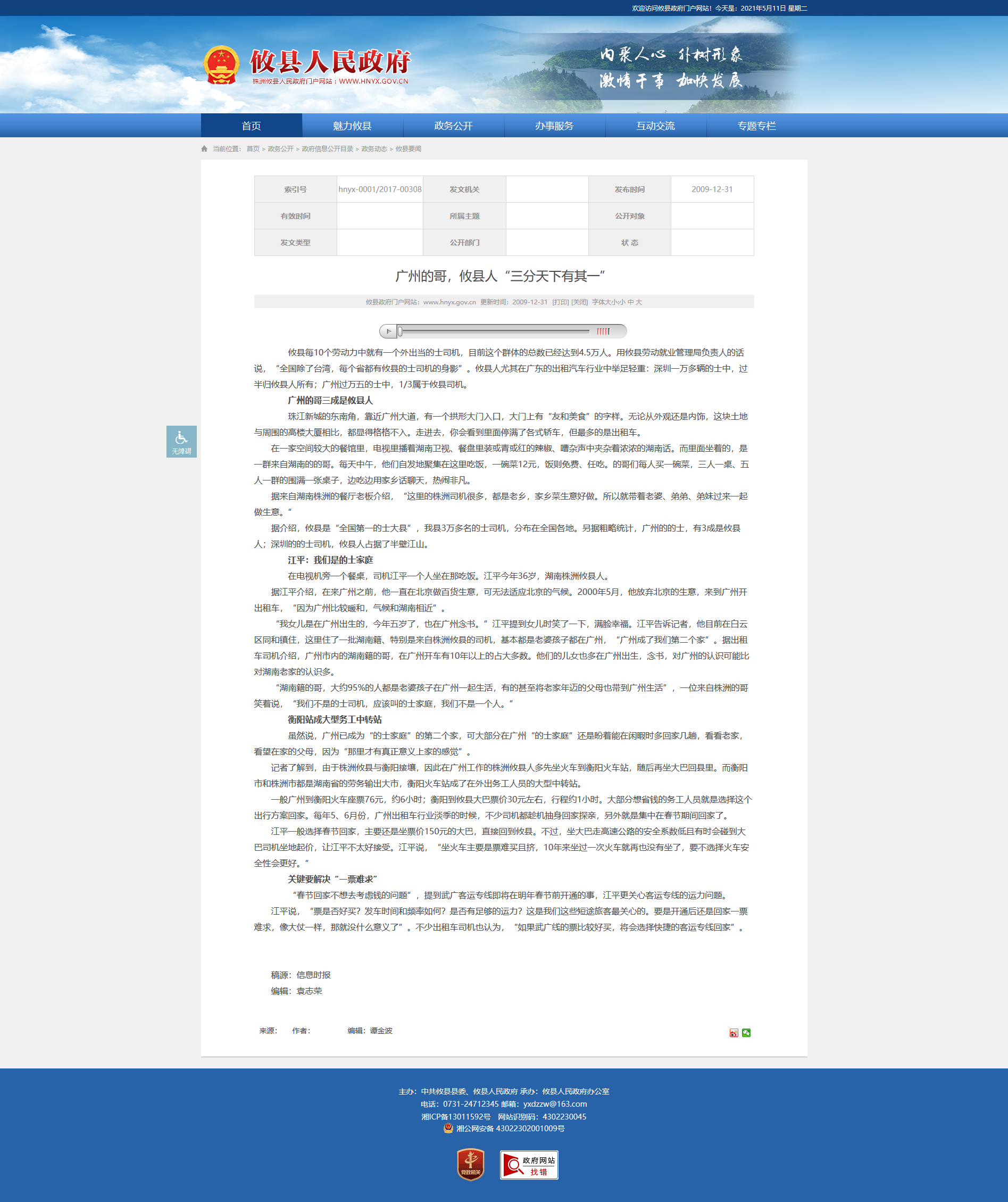Adjust the red audio volume bars
The image size is (1008, 1202).
point(603,331)
